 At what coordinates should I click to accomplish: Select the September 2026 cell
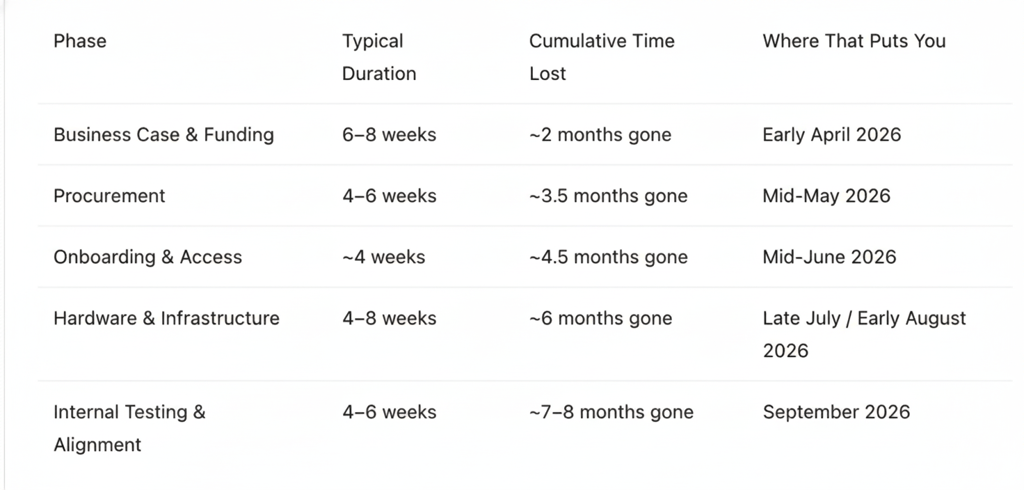(x=836, y=412)
